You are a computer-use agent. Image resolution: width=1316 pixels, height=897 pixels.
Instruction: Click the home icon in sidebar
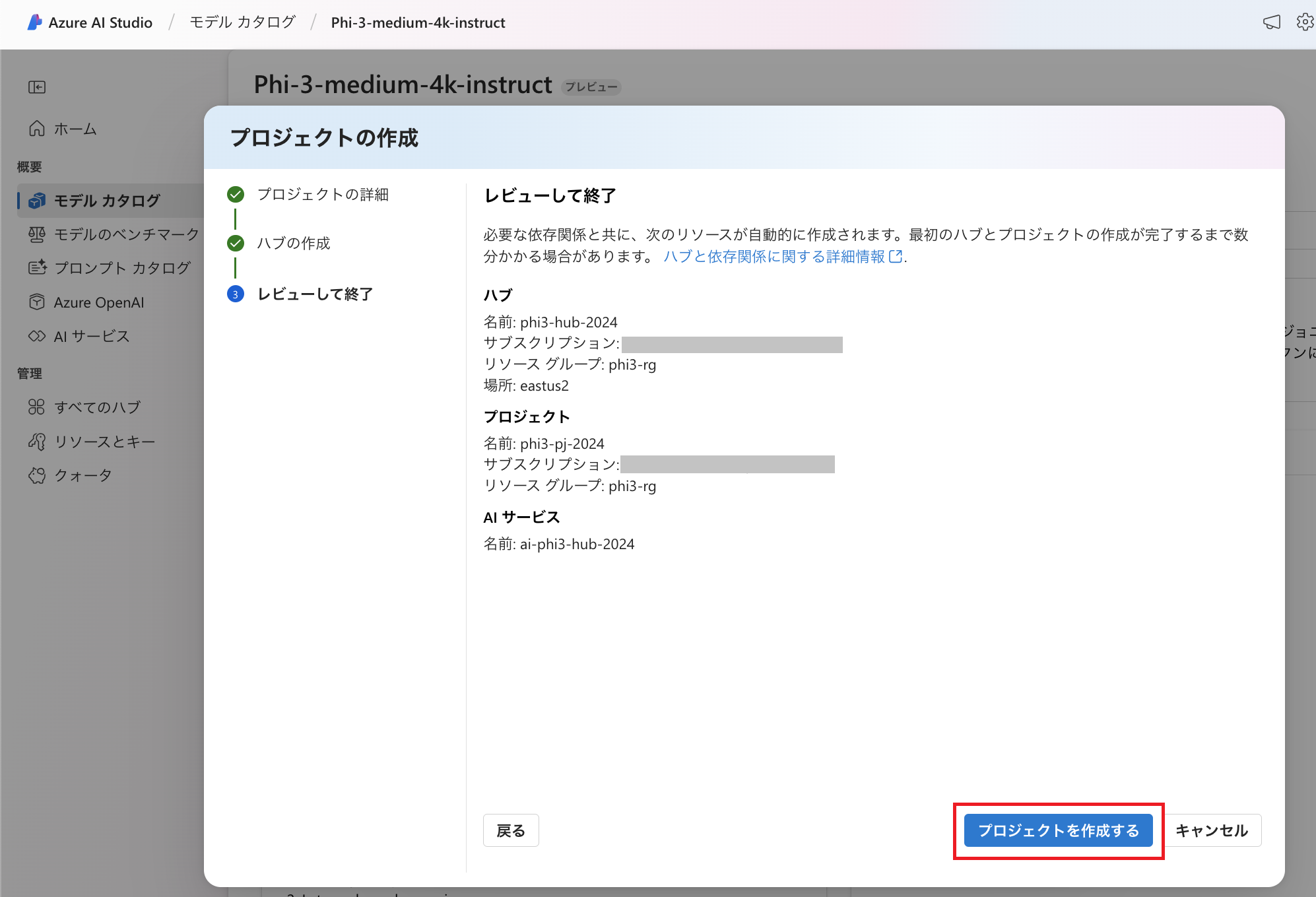click(37, 129)
